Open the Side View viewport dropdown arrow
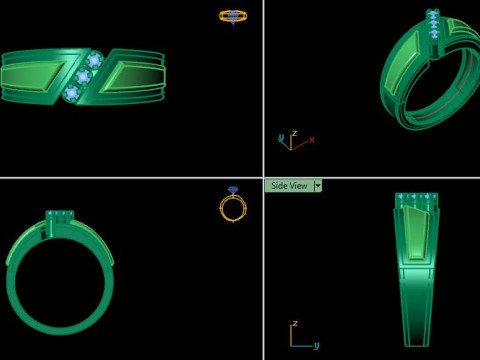Image resolution: width=480 pixels, height=360 pixels. click(x=318, y=186)
